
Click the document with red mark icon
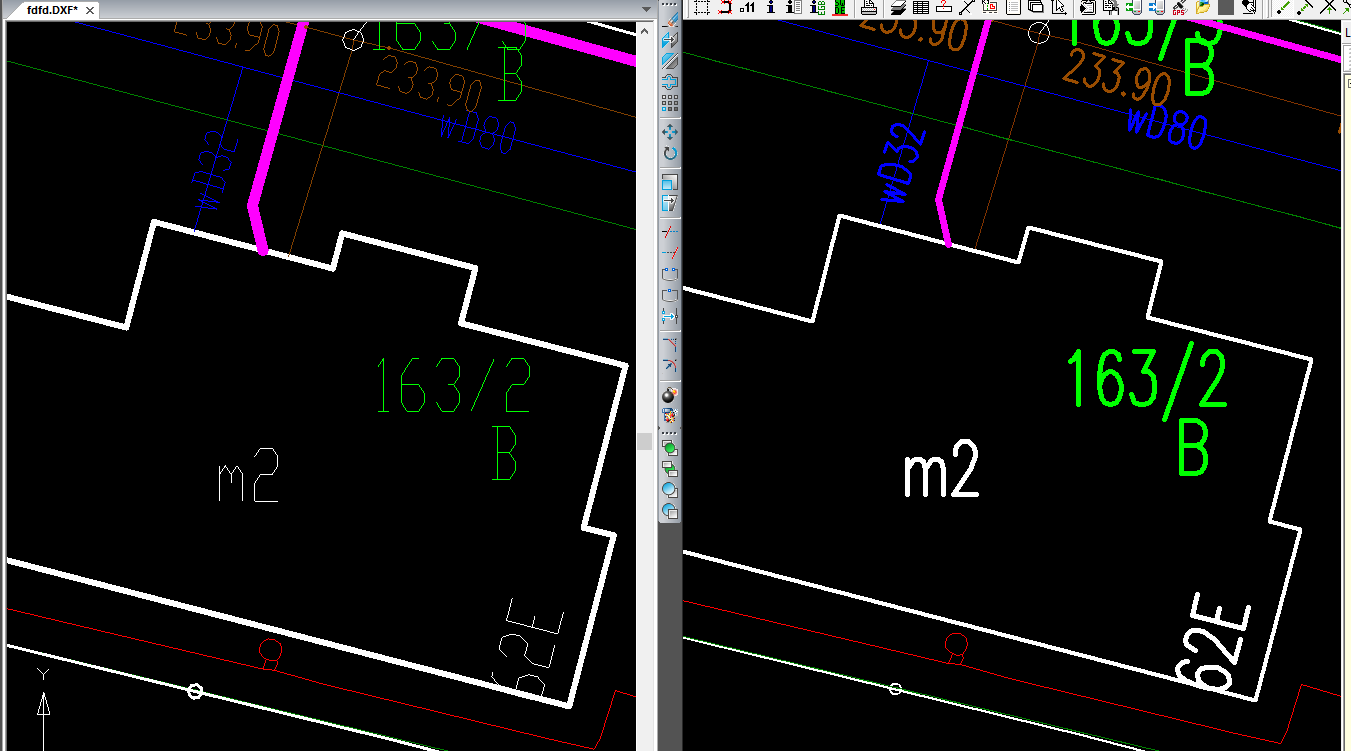pyautogui.click(x=990, y=7)
